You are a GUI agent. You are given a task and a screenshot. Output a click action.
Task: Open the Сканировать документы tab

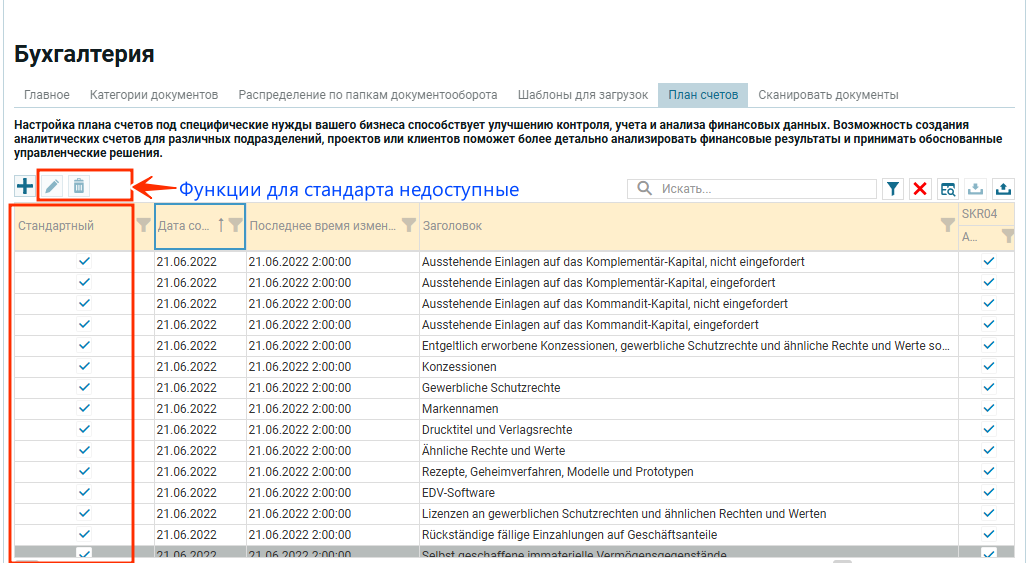(828, 95)
